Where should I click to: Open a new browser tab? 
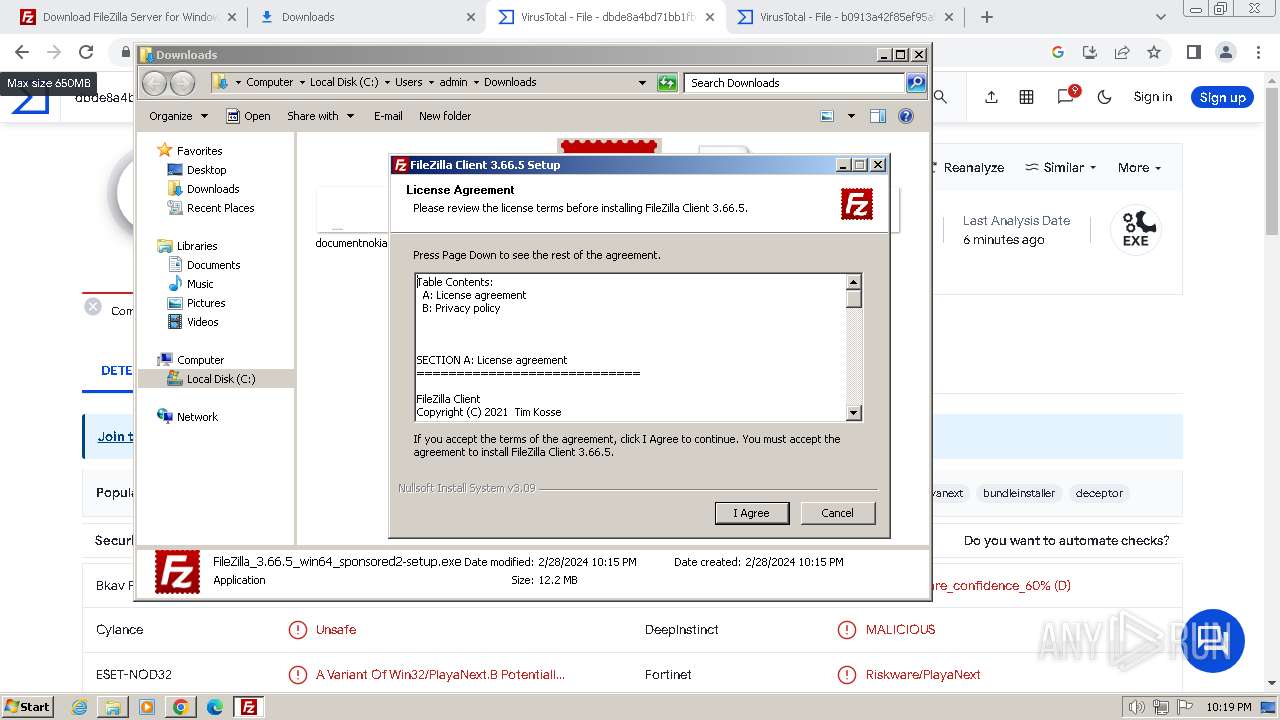(x=987, y=17)
